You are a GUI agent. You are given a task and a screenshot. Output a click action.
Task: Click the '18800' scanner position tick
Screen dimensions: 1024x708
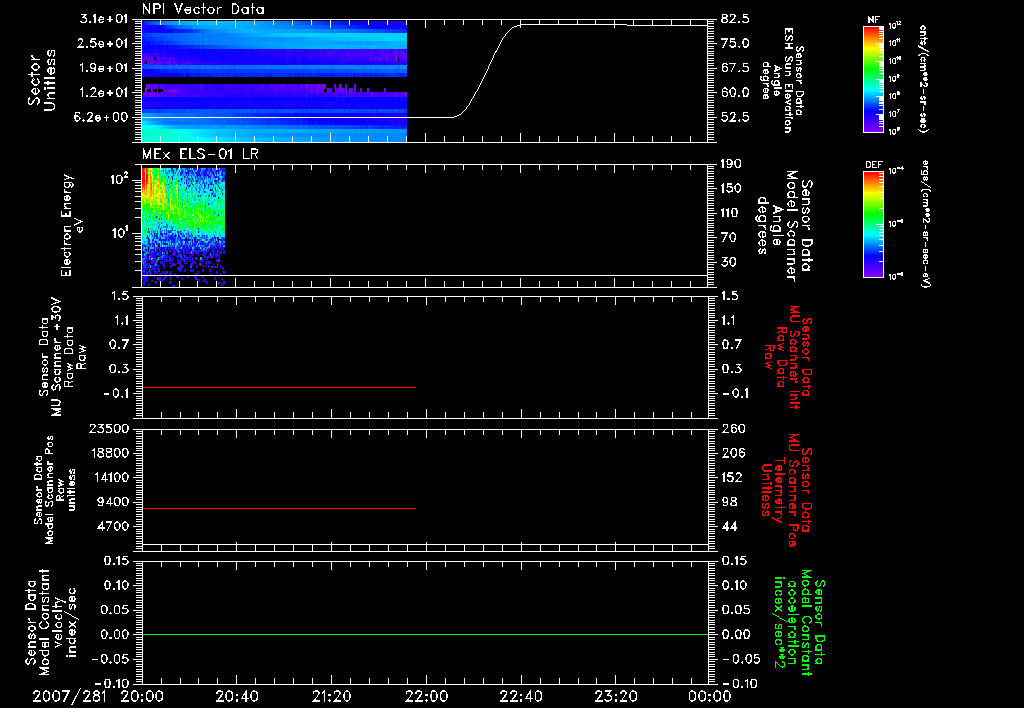110,453
